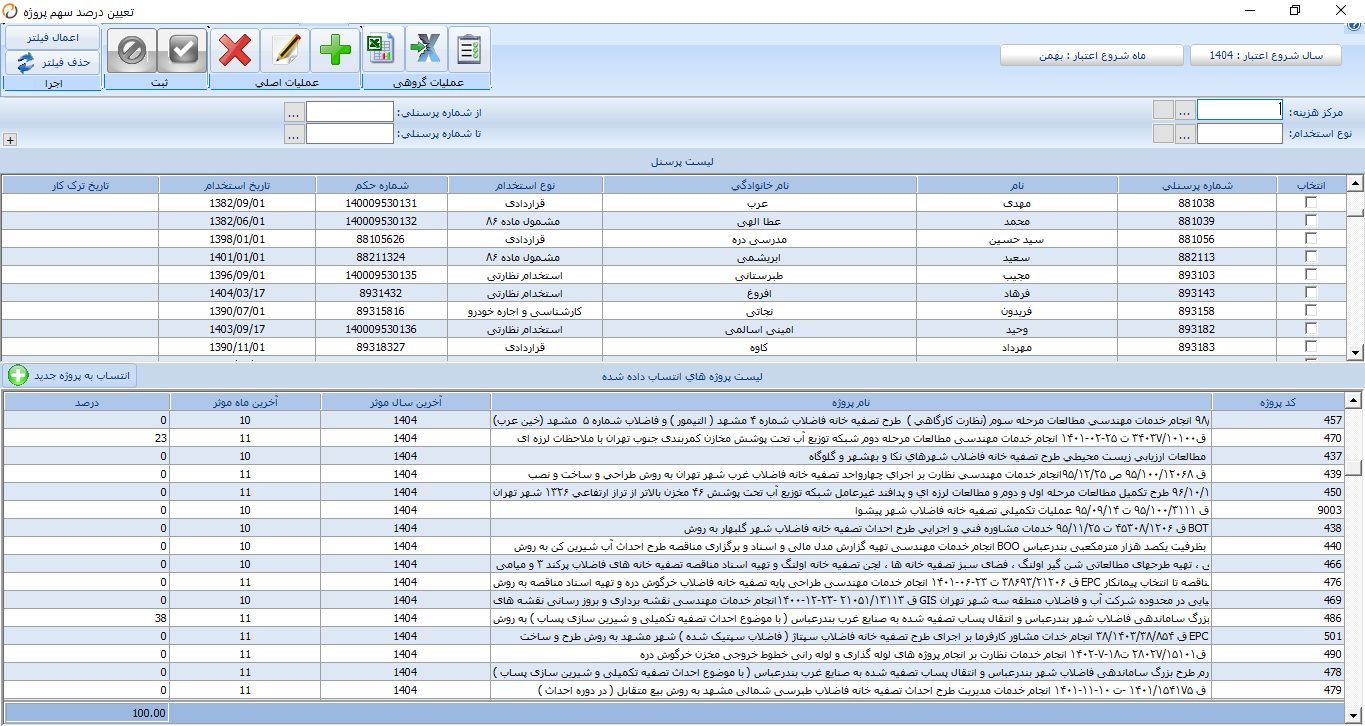Screen dimensions: 1365x726
Task: Click the Excel spreadsheet chart icon
Action: click(x=383, y=49)
